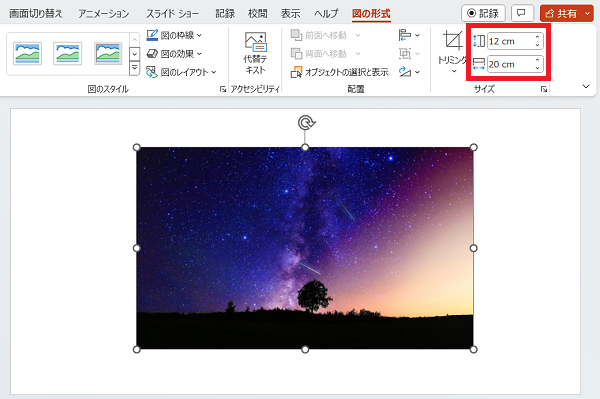600x399 pixels.
Task: Open the トリミング dropdown arrow
Action: (x=454, y=71)
